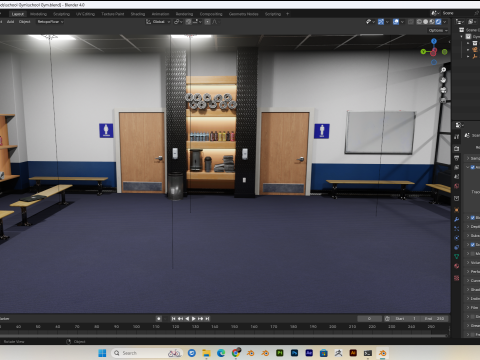Open the Render properties tab

pyautogui.click(x=457, y=148)
